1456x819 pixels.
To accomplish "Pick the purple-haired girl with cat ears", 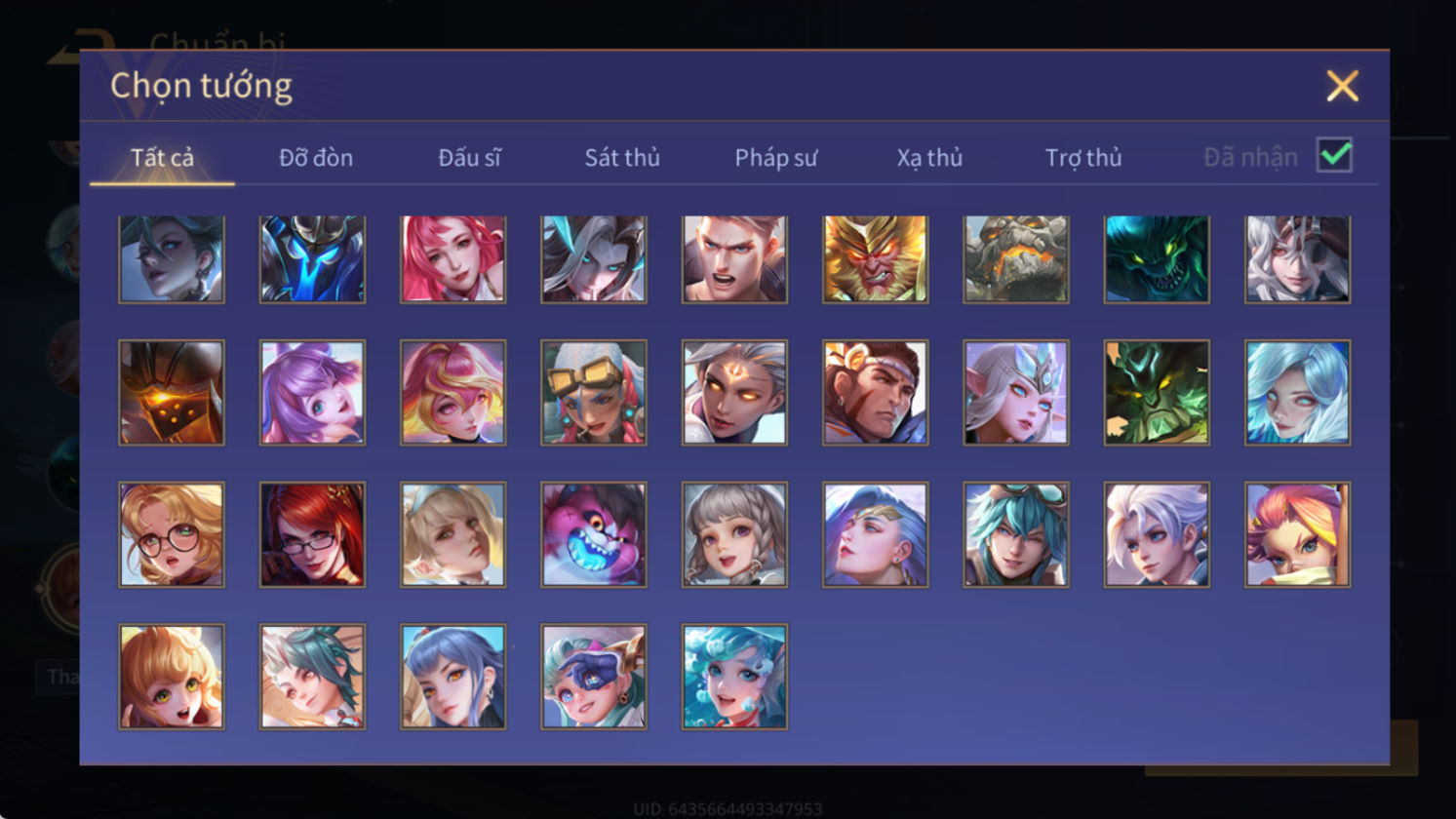I will (312, 392).
